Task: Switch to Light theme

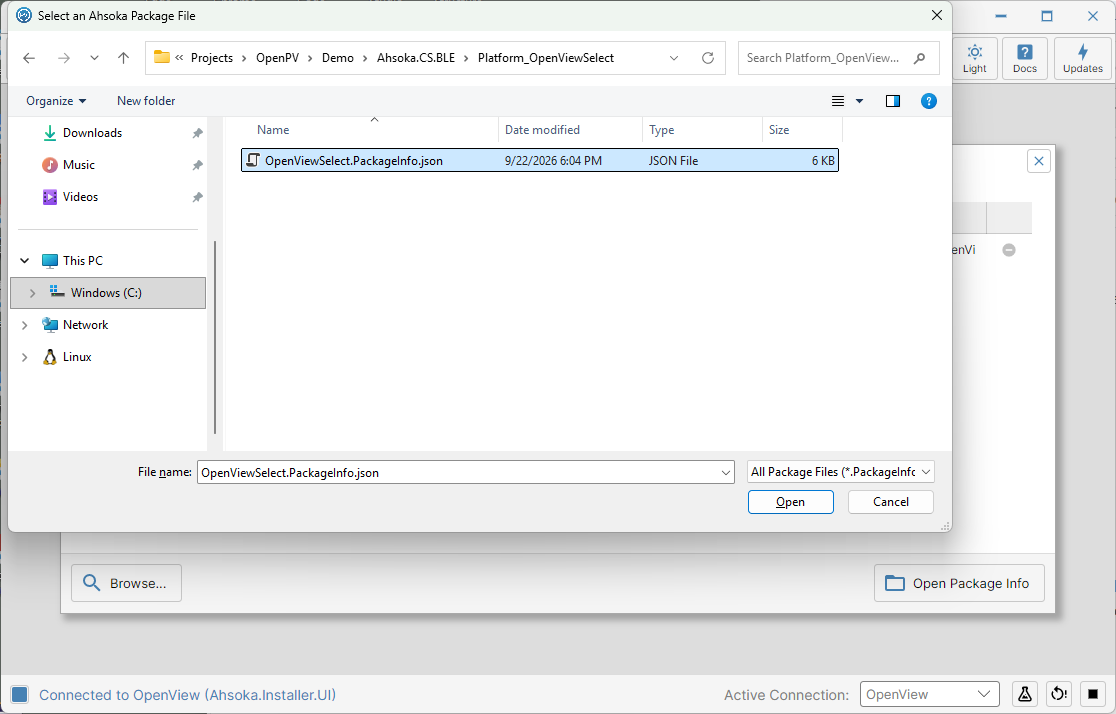Action: (x=974, y=58)
